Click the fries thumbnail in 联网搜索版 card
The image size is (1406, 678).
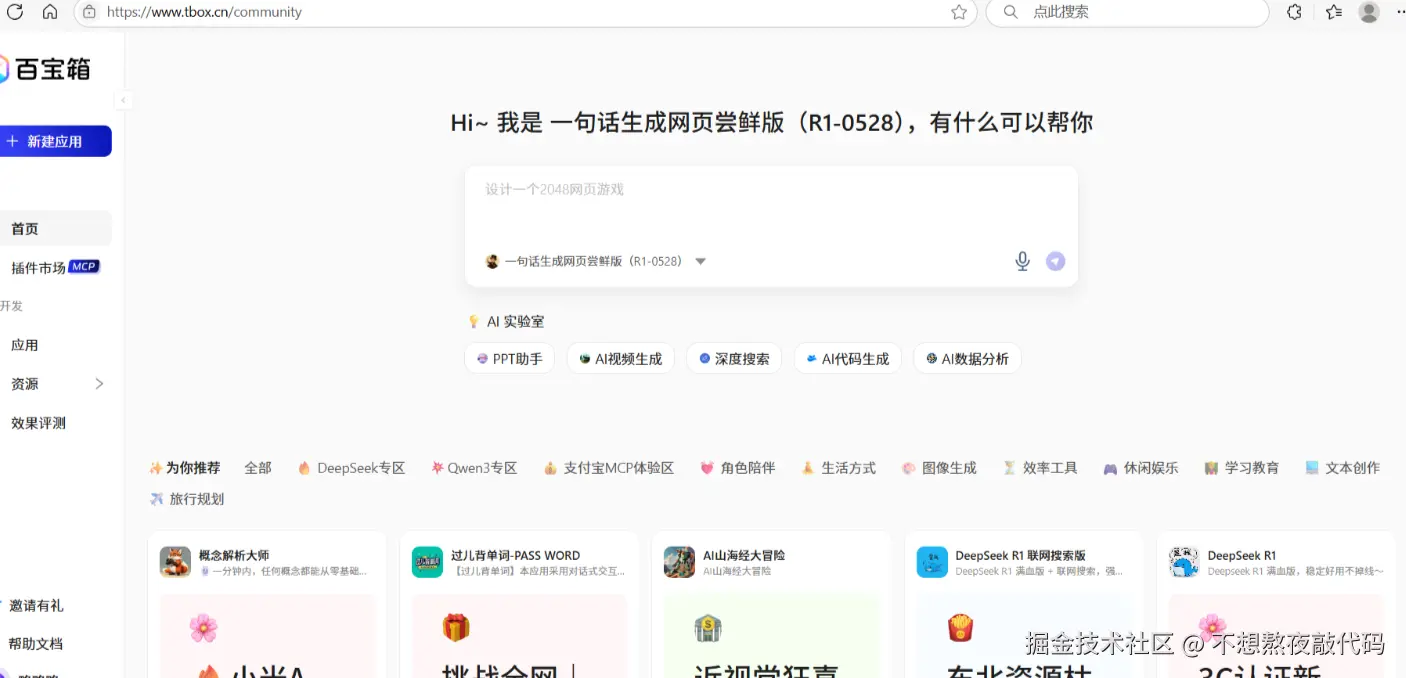(961, 628)
